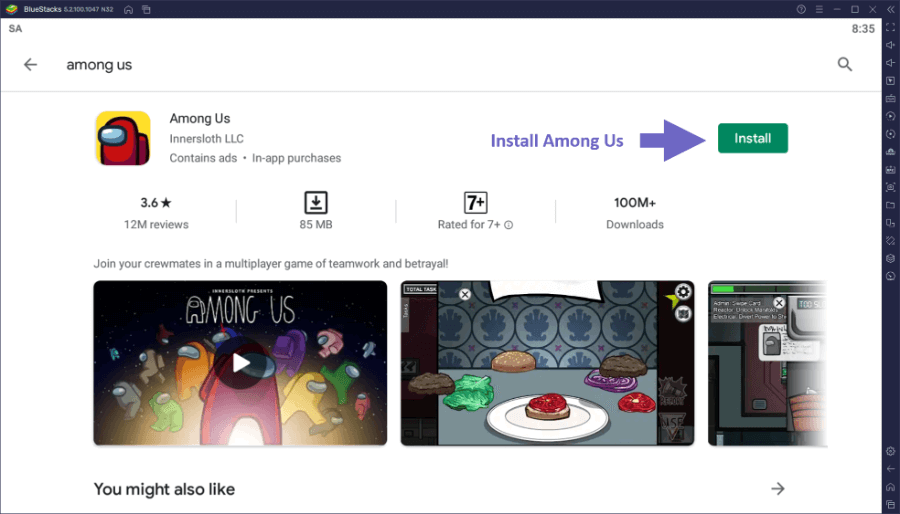Collapse the BlueStacks sidebar with double chevron
The height and width of the screenshot is (514, 900).
point(890,9)
